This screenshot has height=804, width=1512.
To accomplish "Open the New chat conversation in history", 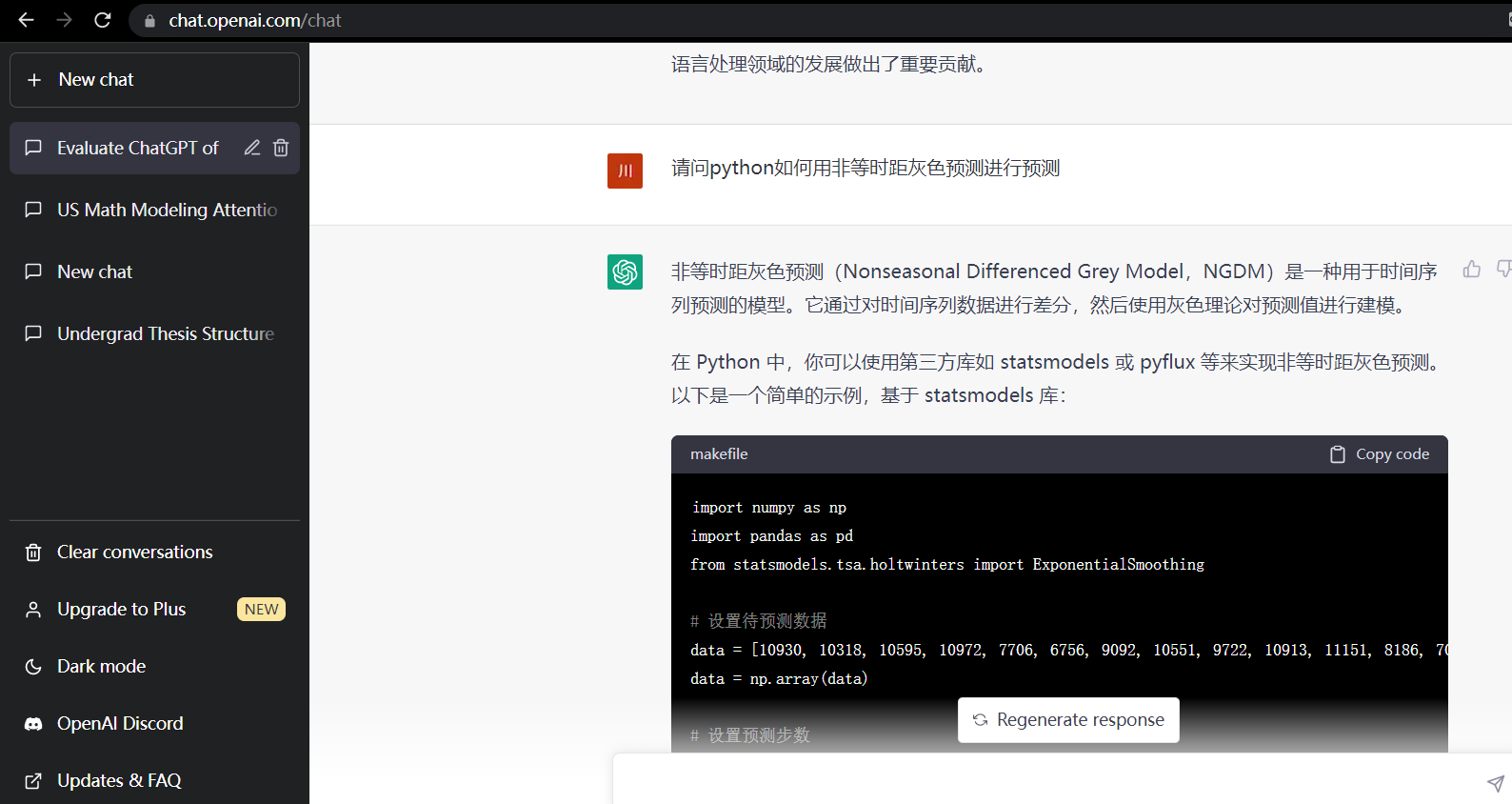I will [154, 271].
